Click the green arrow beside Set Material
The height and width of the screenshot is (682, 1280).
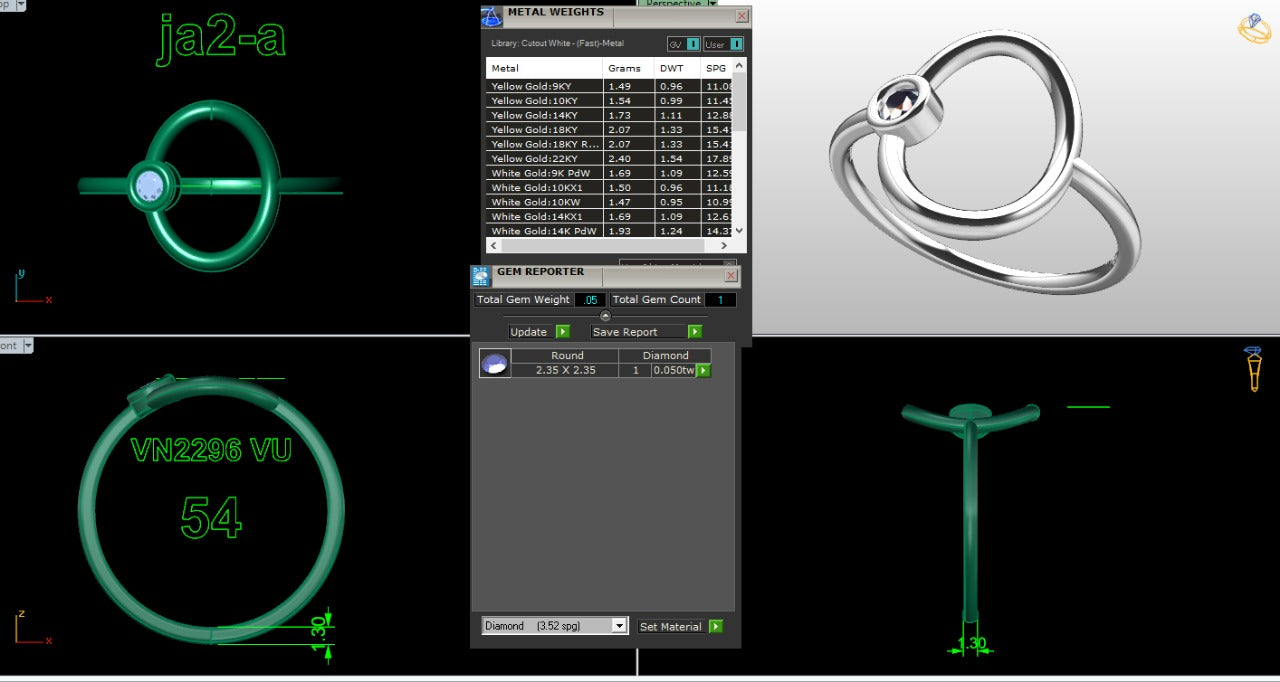coord(716,626)
